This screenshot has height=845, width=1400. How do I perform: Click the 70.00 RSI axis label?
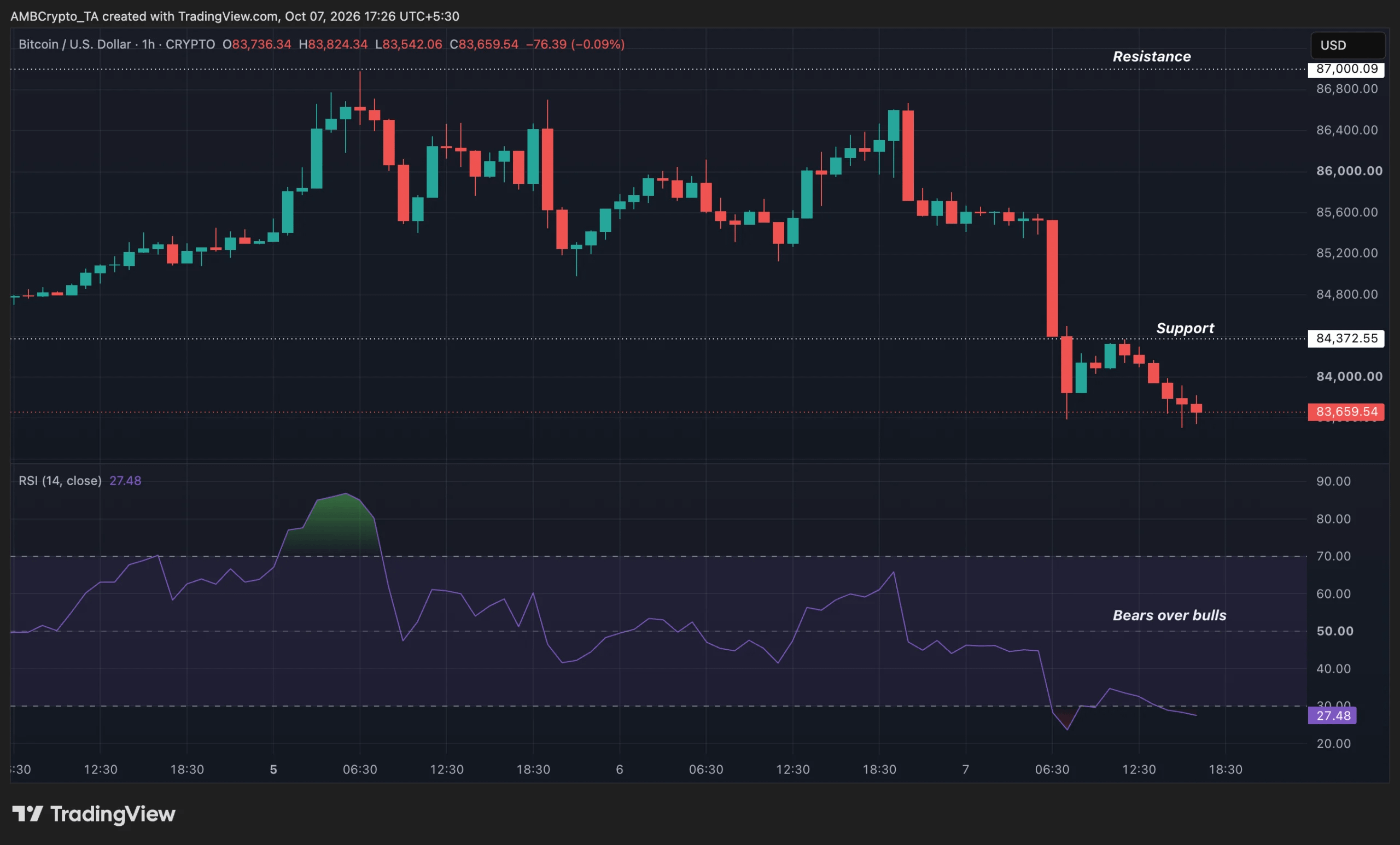pos(1333,556)
